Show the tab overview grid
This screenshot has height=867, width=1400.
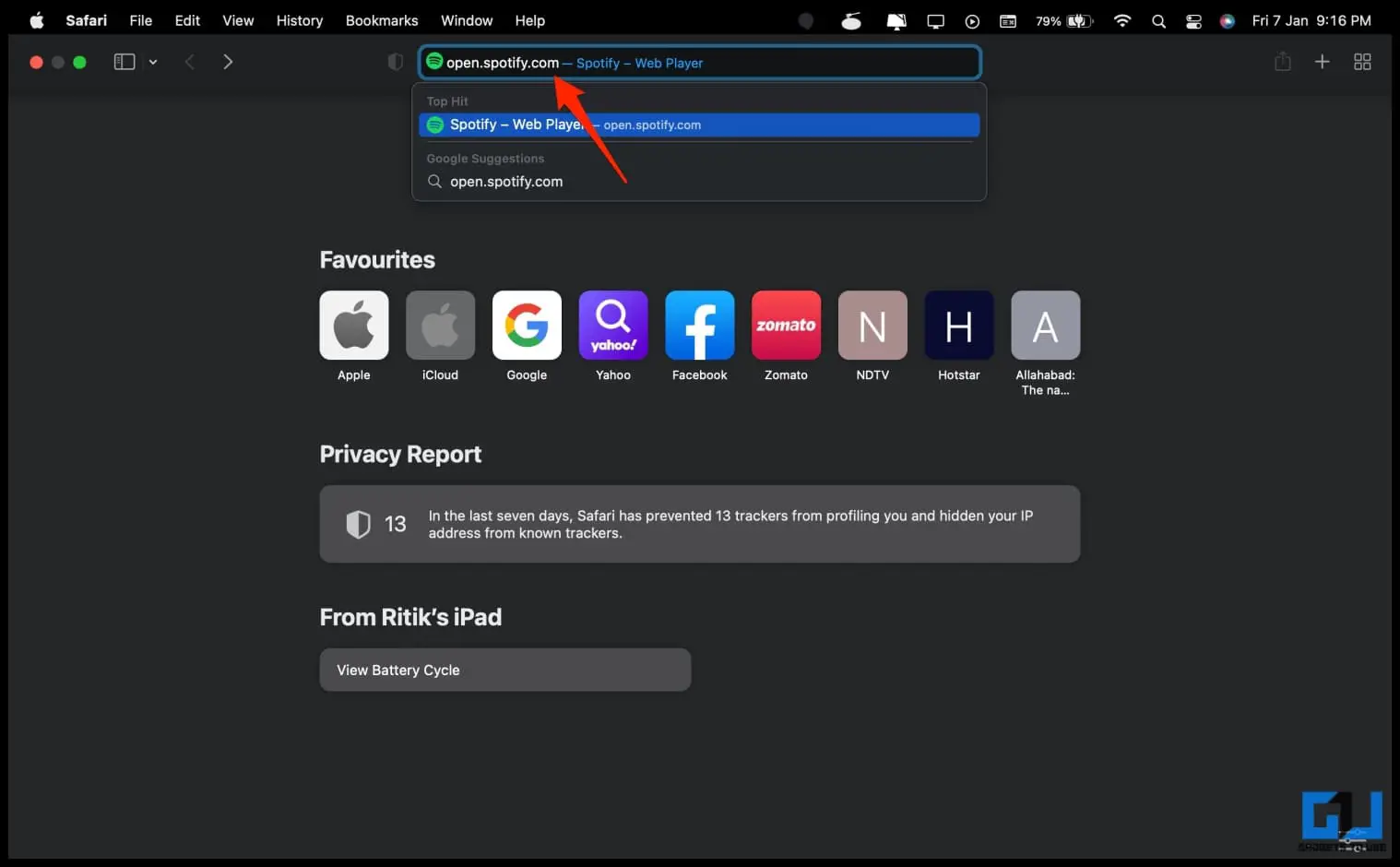click(x=1362, y=62)
